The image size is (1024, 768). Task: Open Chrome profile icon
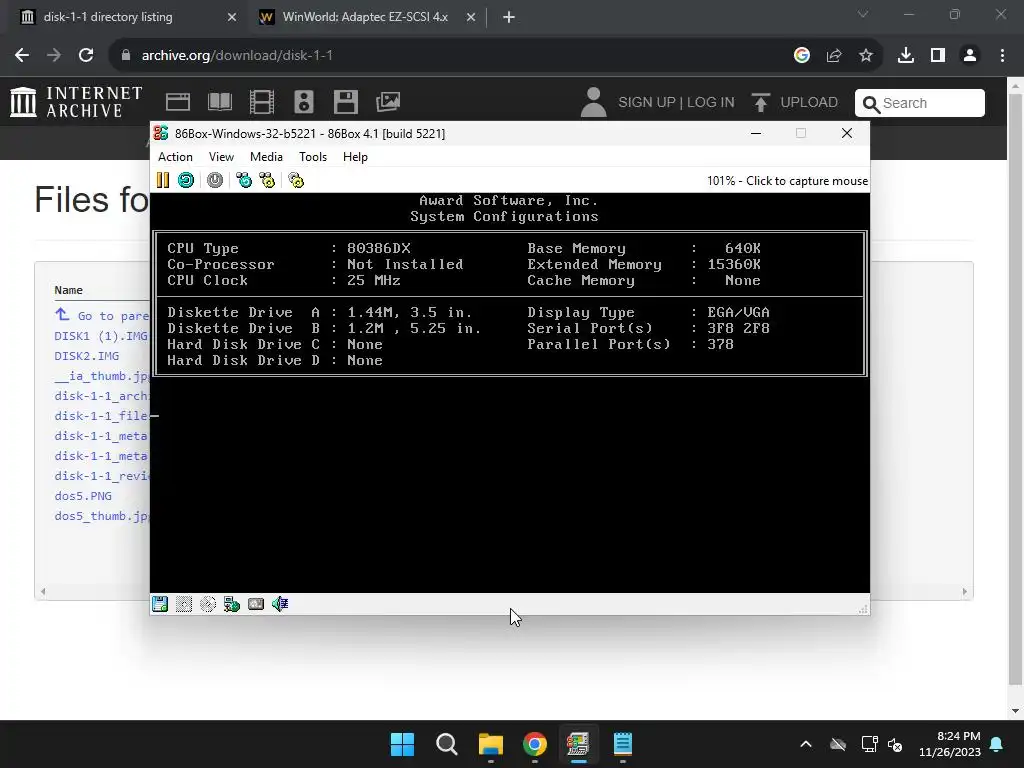coord(970,56)
